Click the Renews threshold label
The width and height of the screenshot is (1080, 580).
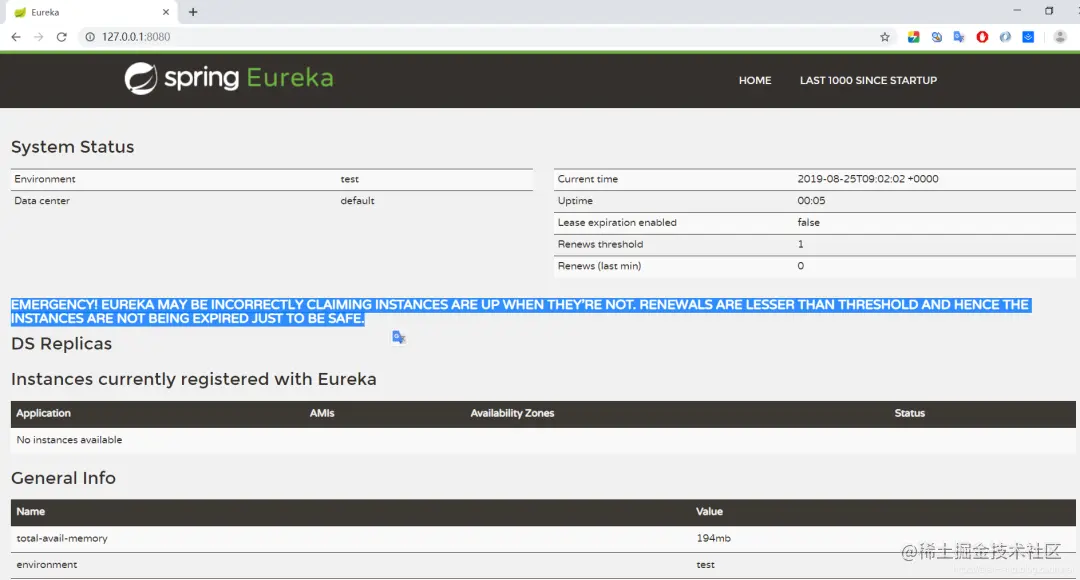pos(601,245)
